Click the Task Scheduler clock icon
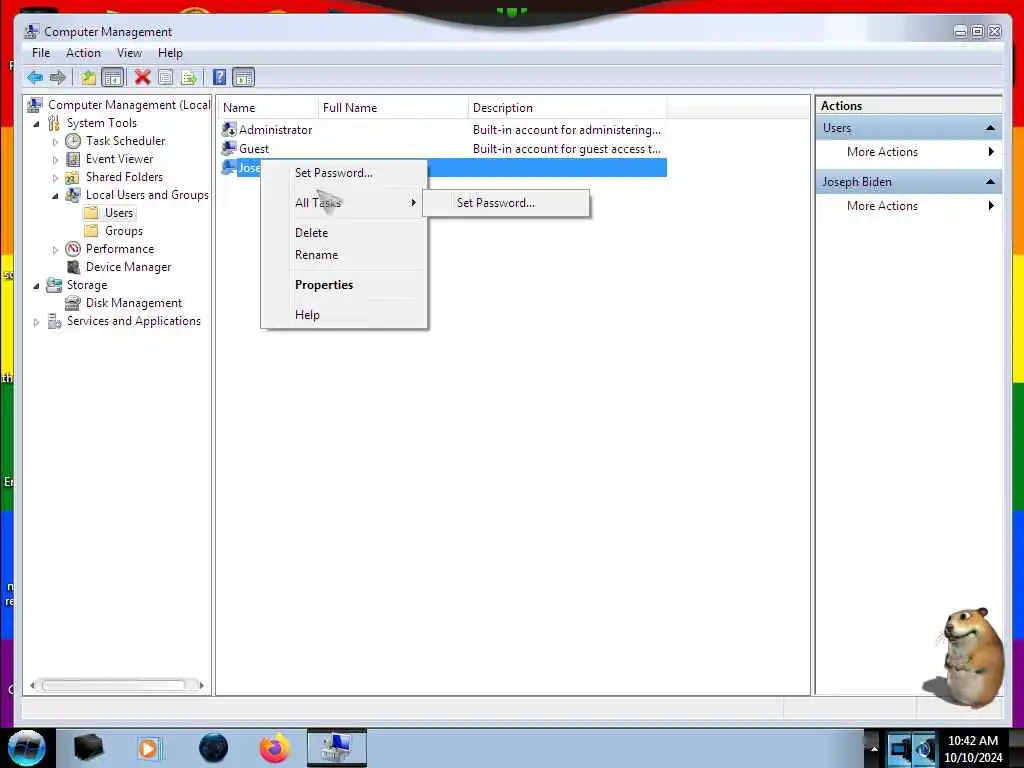This screenshot has height=768, width=1024. point(73,140)
